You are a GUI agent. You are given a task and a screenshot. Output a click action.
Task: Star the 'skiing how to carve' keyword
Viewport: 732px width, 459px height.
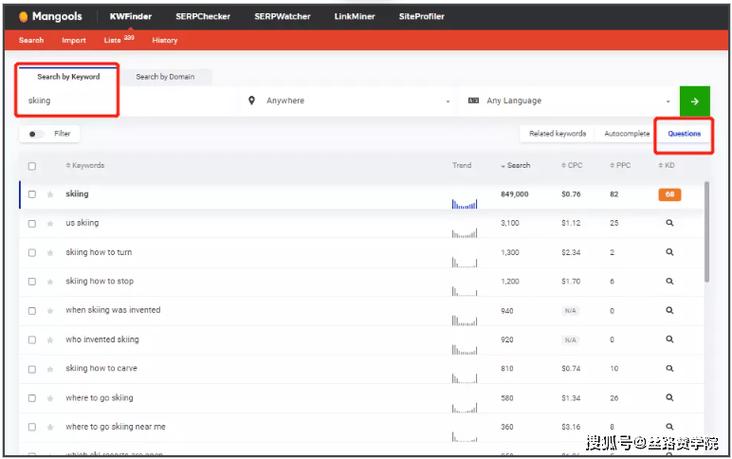50,369
